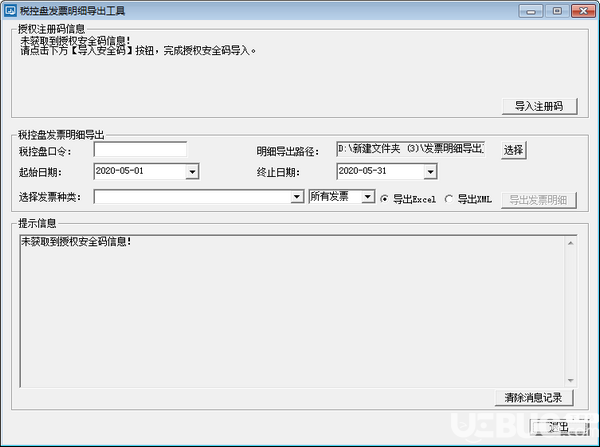600x447 pixels.
Task: Focus the 税控盘口令 password field
Action: [x=140, y=150]
